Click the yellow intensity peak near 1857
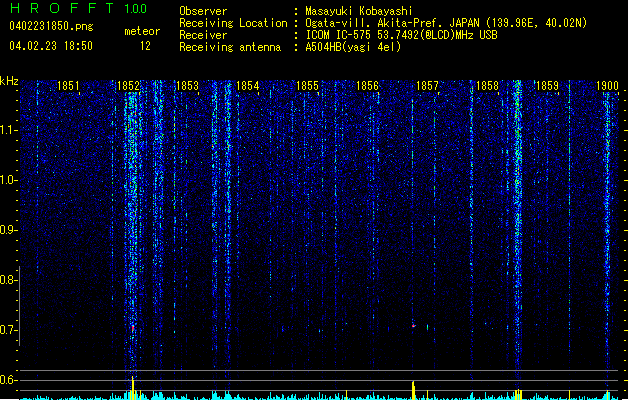Viewport: 629px width, 400px height. click(x=413, y=390)
